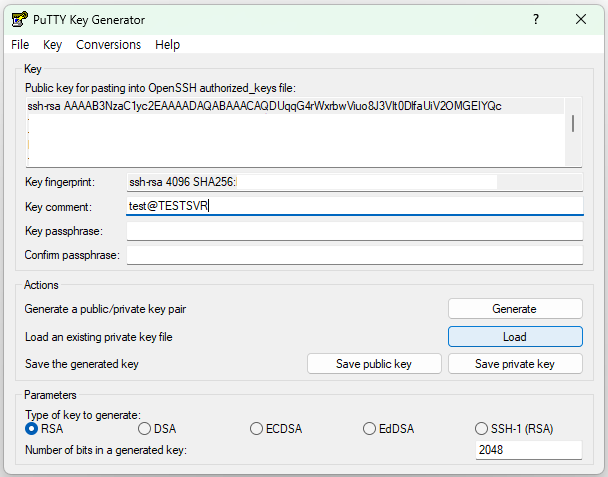
Task: Click the Load button
Action: click(515, 337)
